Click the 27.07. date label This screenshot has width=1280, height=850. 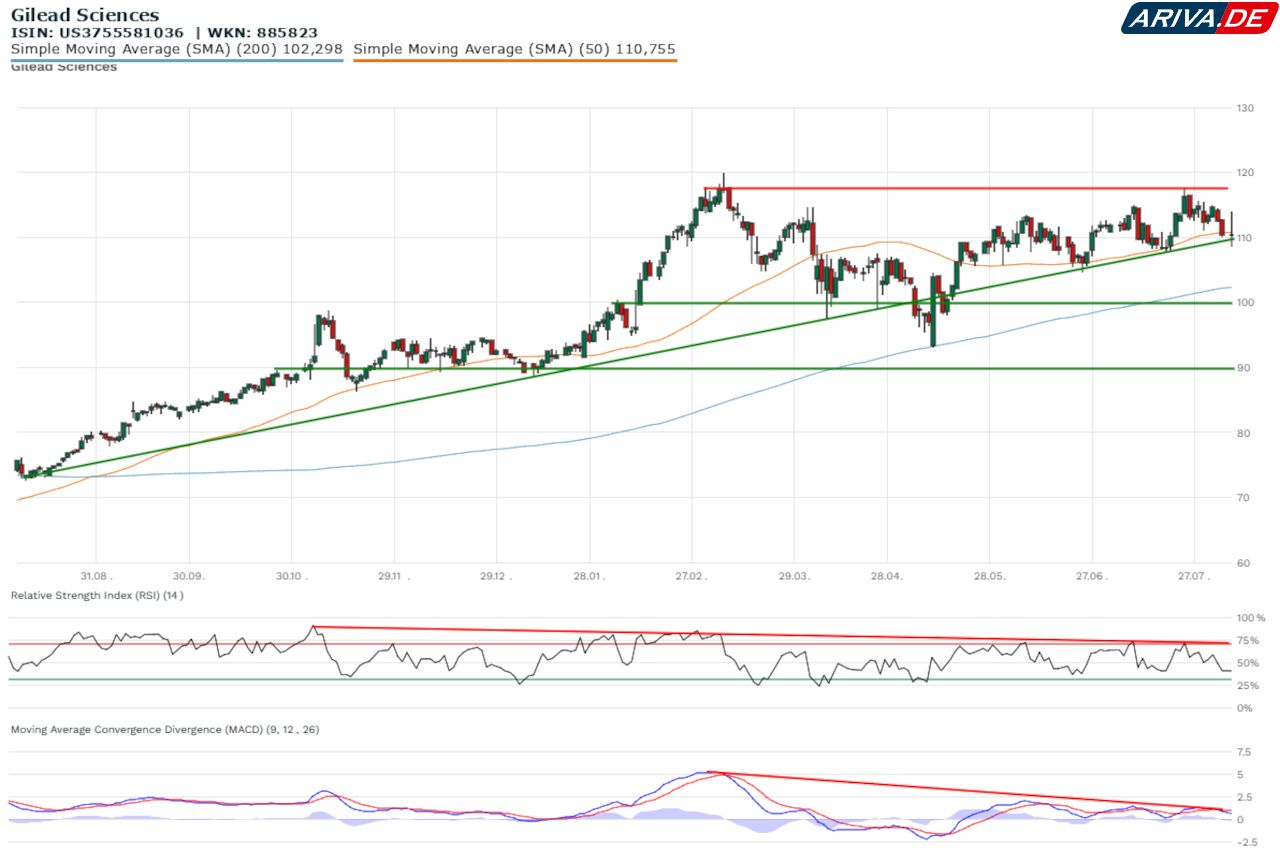[x=1194, y=576]
